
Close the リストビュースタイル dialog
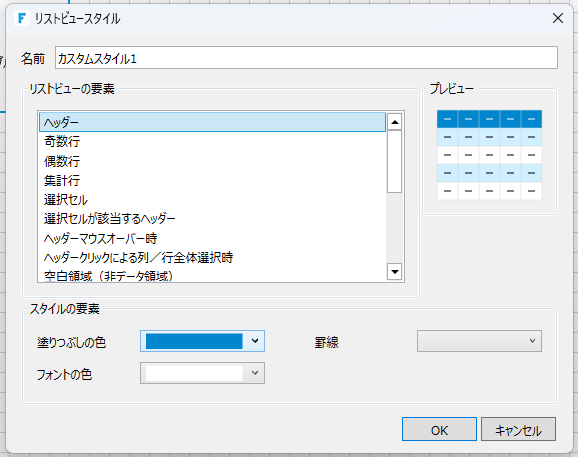coord(558,18)
